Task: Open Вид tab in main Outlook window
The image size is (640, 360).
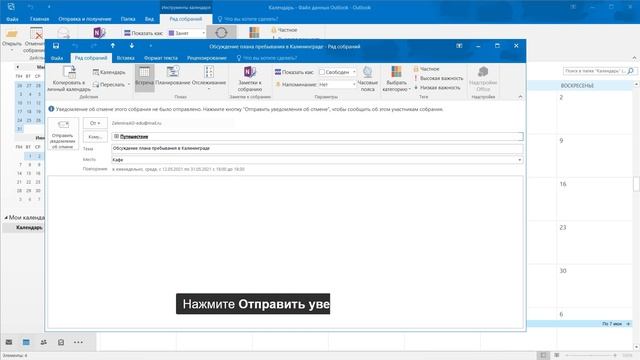Action: (149, 19)
